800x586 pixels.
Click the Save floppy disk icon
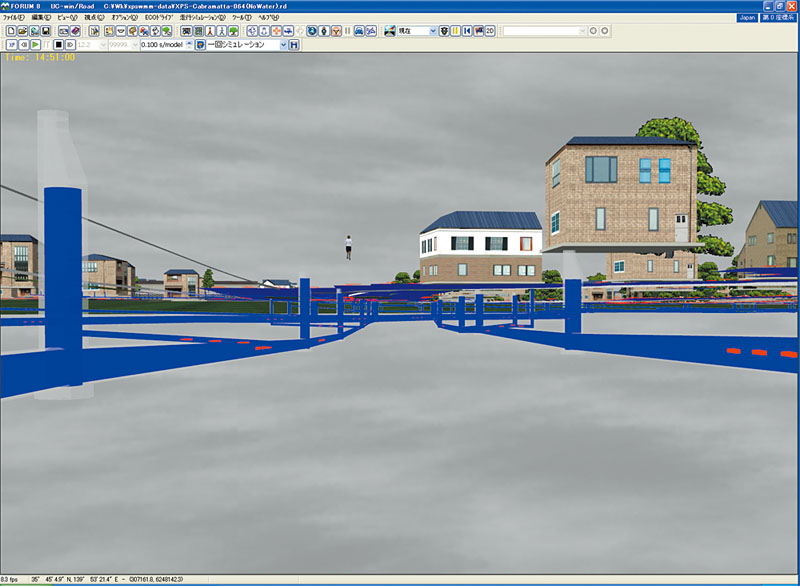(46, 31)
